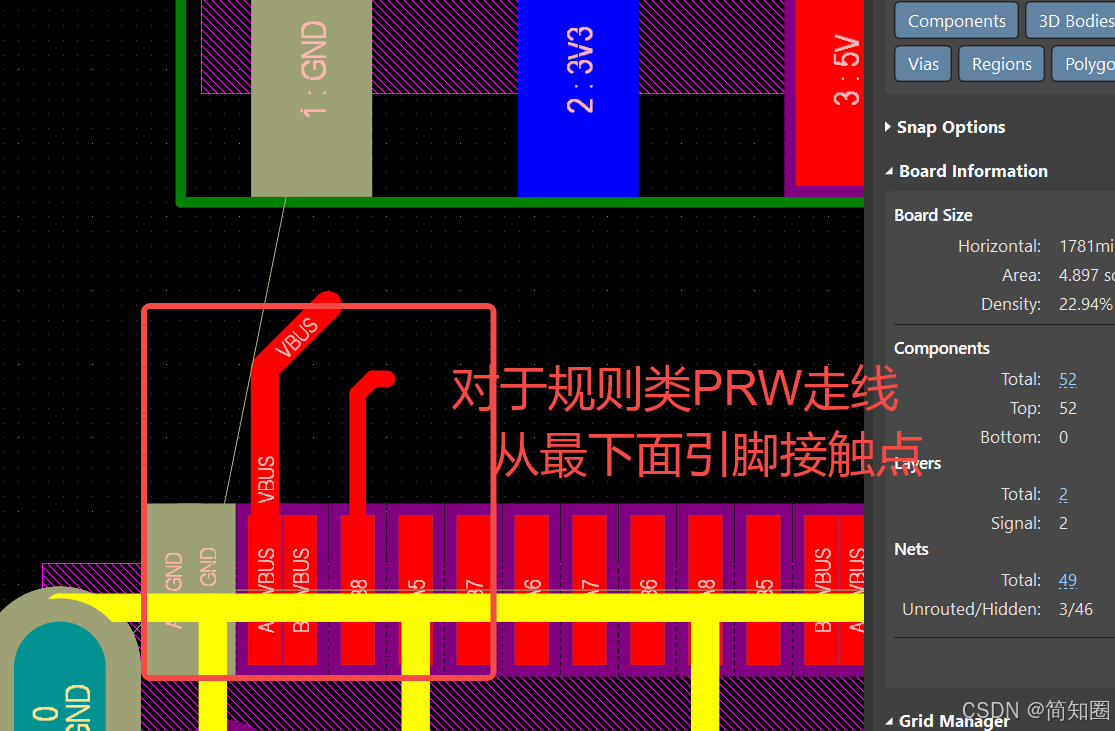Collapse the Grid Manager section
Image resolution: width=1115 pixels, height=731 pixels.
[x=889, y=721]
